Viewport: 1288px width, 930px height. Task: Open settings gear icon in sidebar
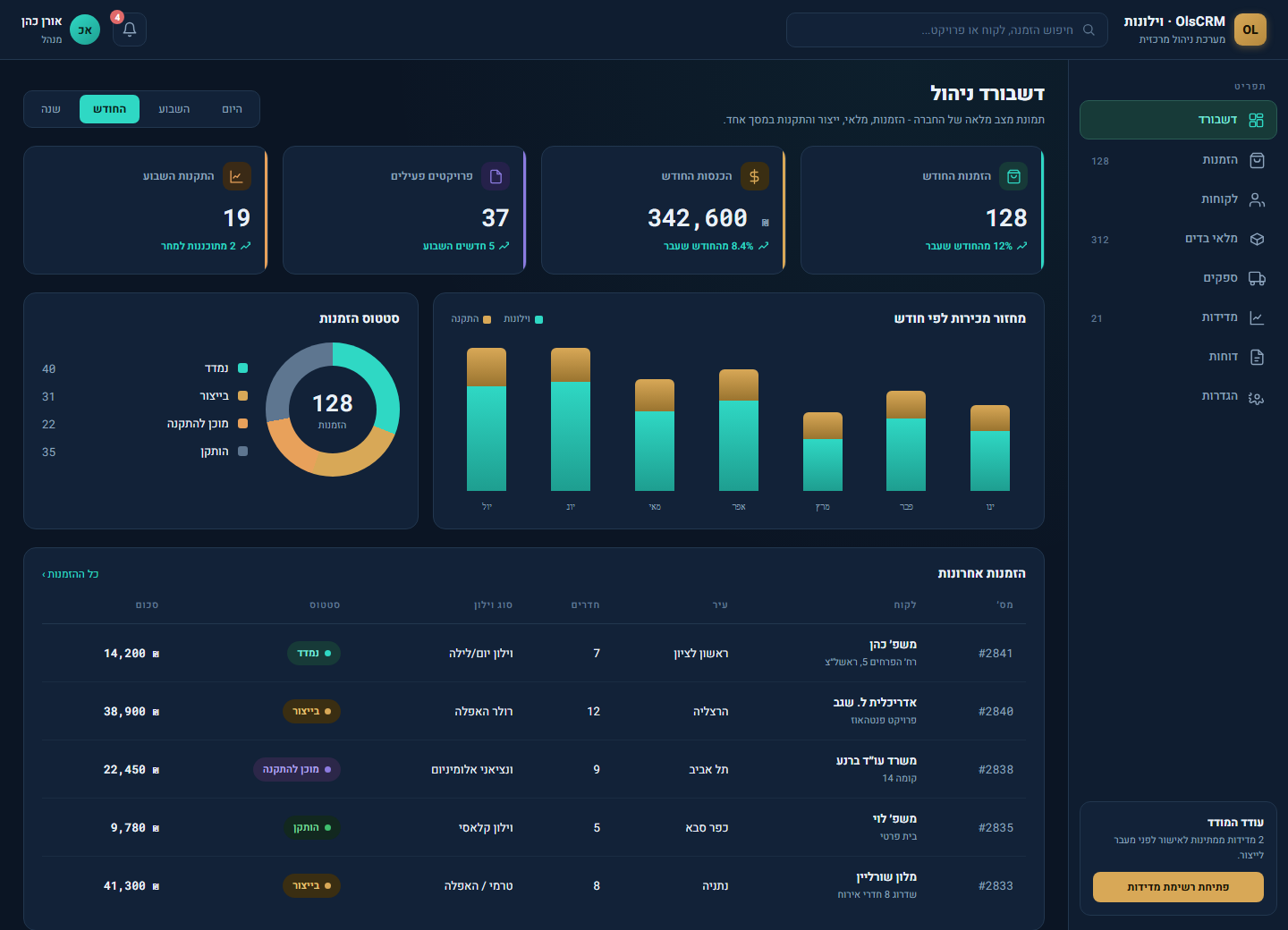point(1257,397)
